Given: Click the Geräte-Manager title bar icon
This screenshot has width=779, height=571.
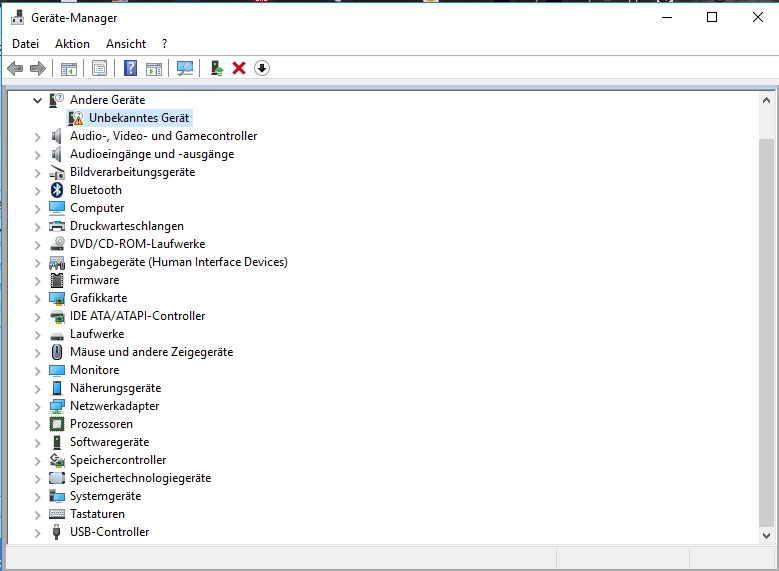Looking at the screenshot, I should (x=17, y=17).
